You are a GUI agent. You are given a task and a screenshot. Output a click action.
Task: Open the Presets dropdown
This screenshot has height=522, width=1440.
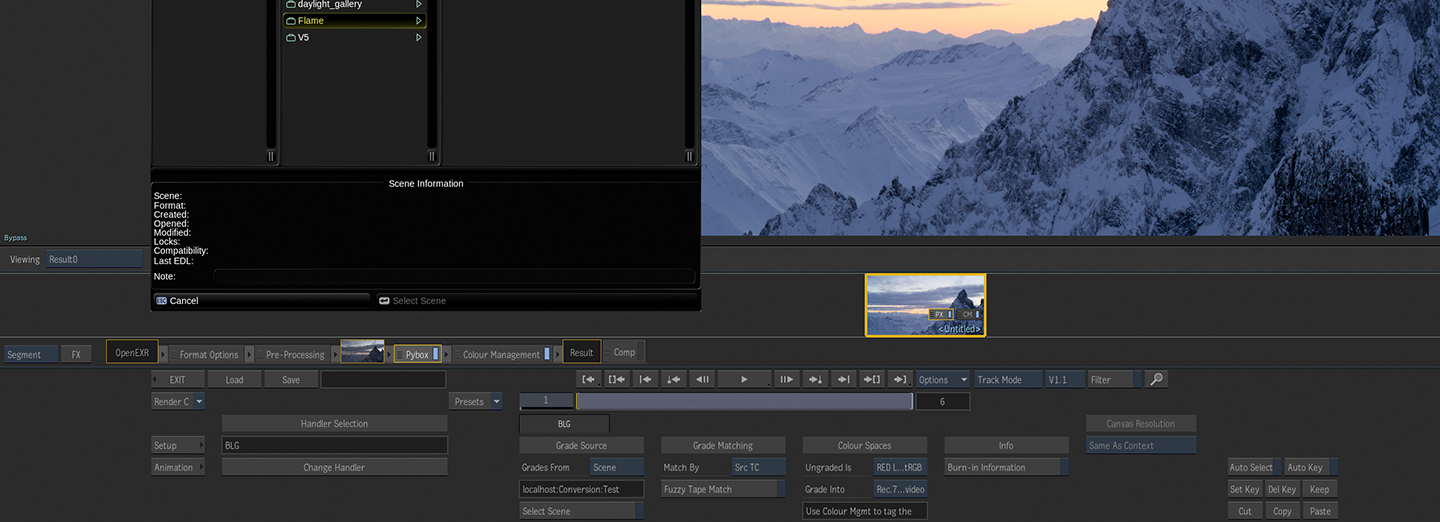[x=476, y=402]
